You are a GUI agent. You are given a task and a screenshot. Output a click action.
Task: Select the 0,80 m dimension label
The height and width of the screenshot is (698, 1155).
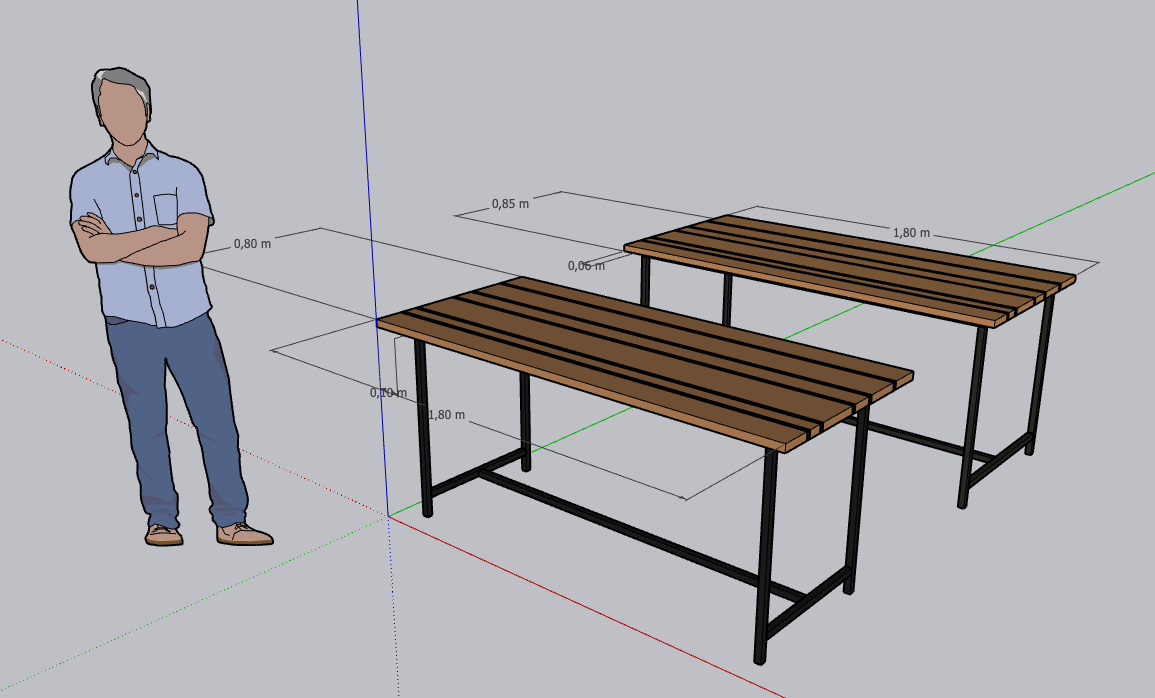252,244
